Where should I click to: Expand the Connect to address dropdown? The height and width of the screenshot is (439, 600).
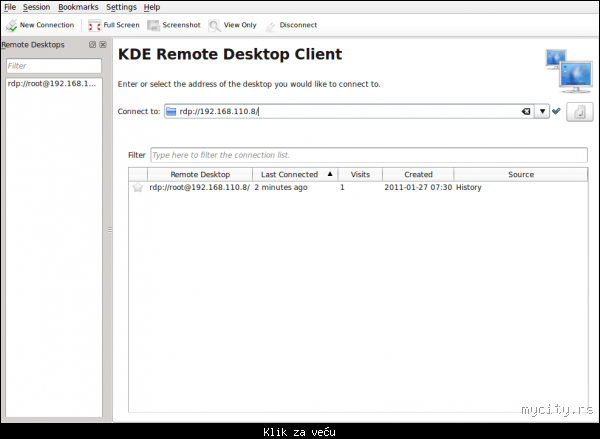542,111
